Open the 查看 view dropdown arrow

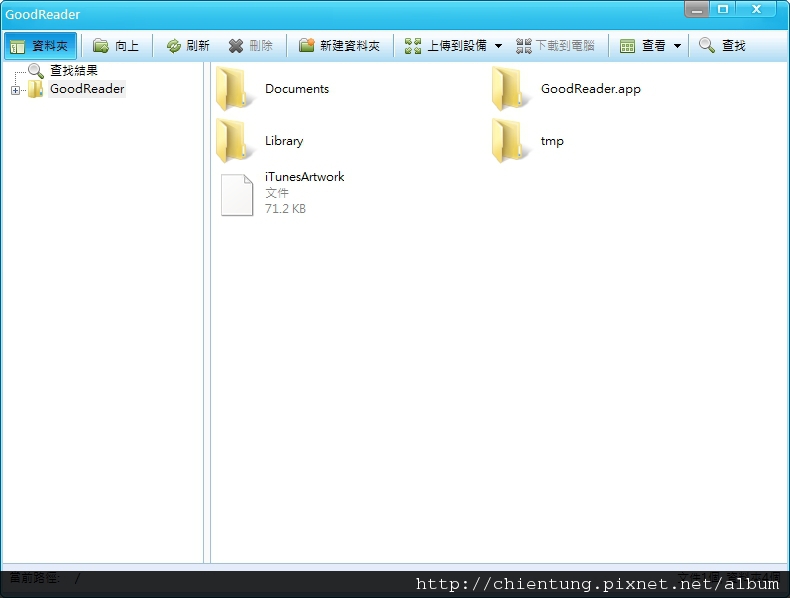(678, 46)
